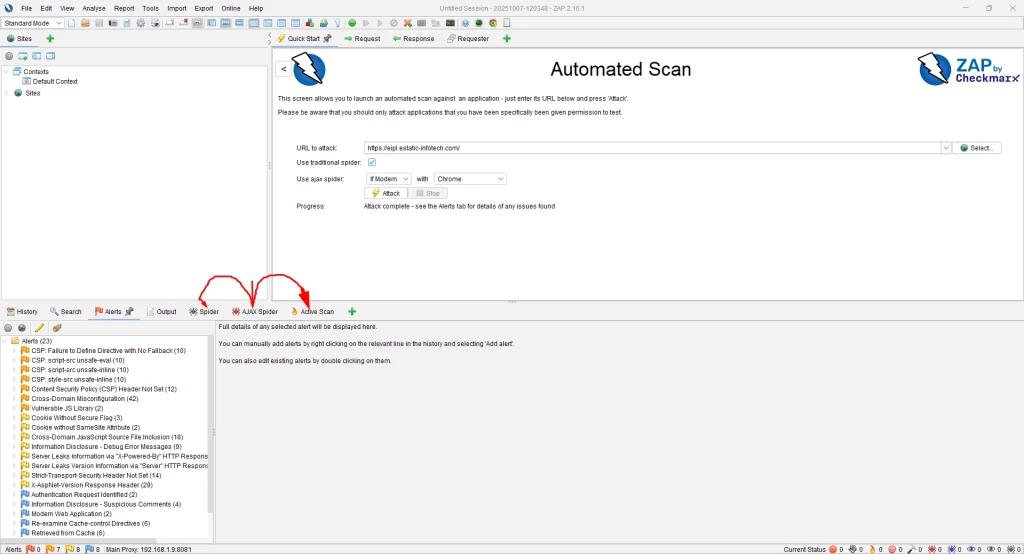
Task: Click the broom icon in the Alerts toolbar
Action: pos(56,327)
